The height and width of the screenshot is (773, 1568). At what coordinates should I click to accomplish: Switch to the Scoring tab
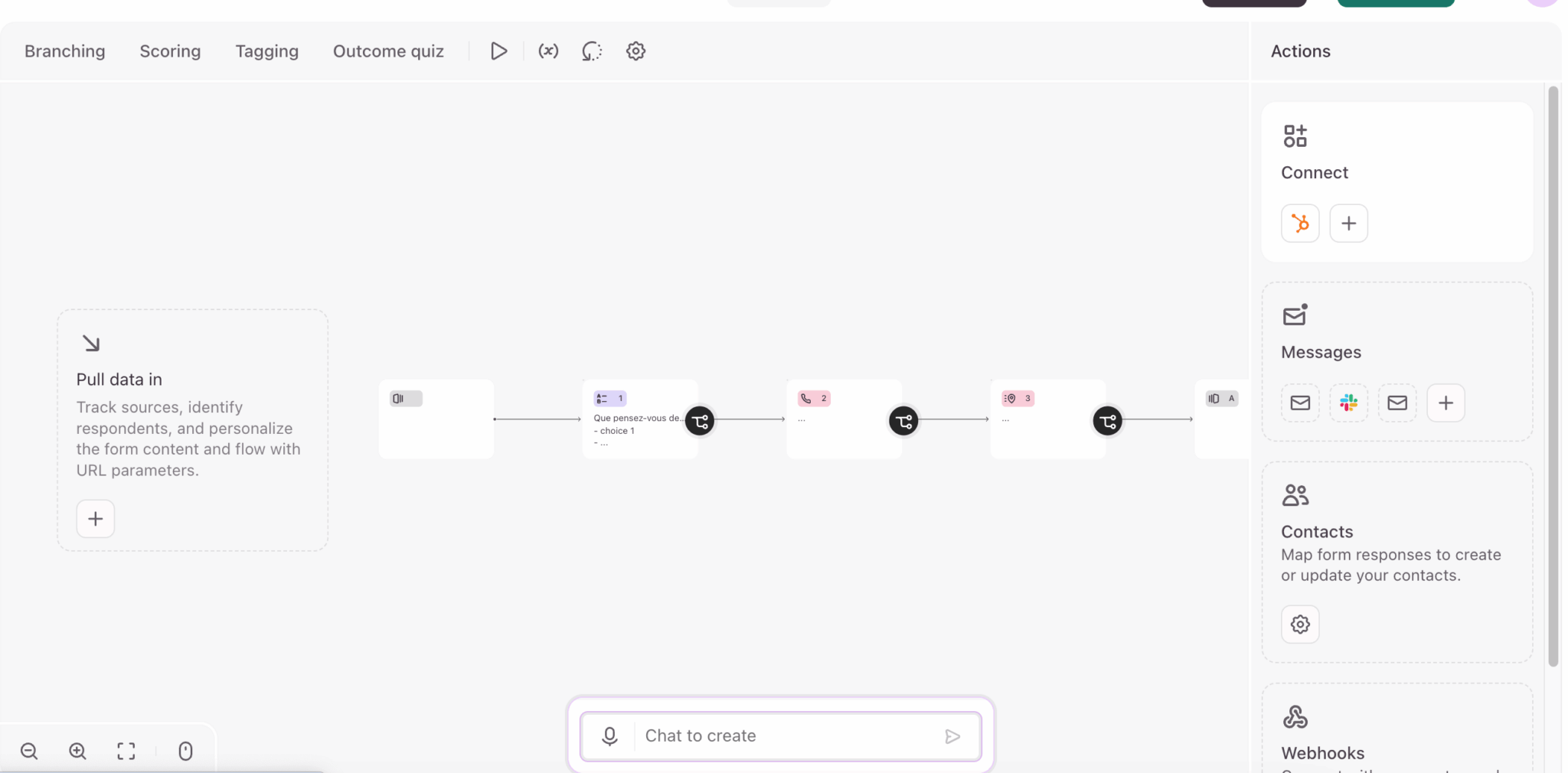tap(170, 51)
